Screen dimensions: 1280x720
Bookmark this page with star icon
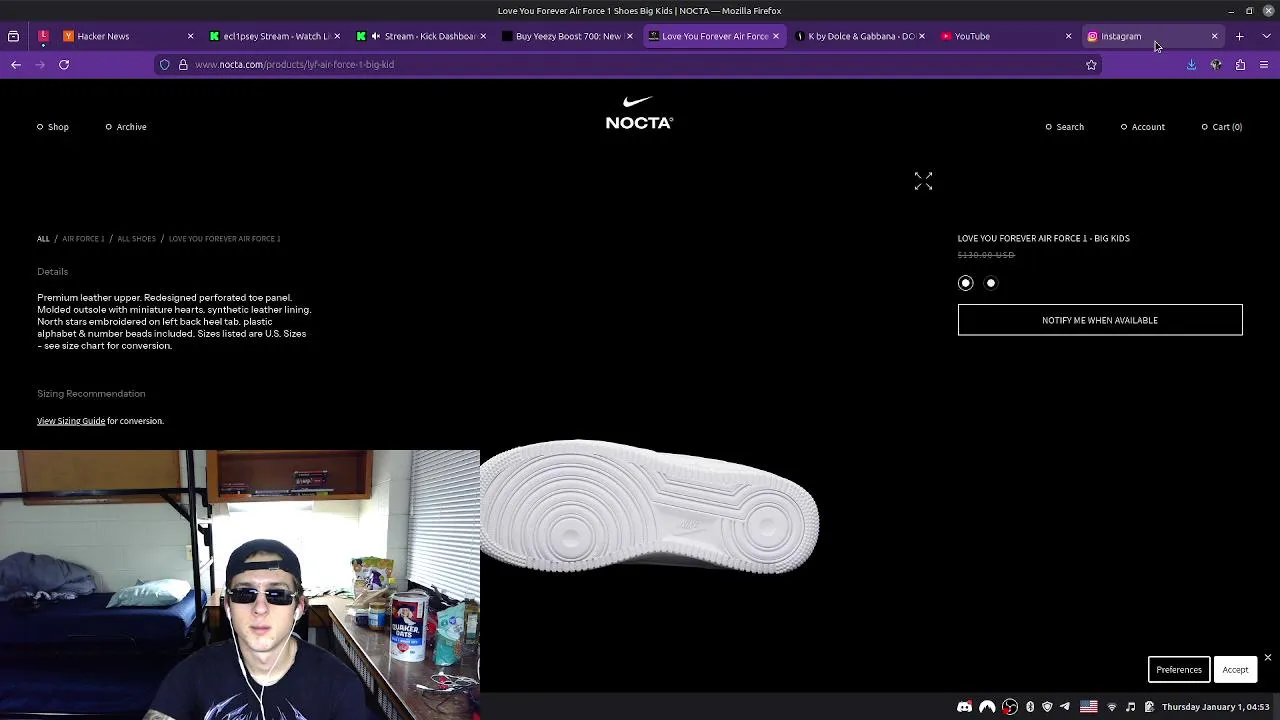(1091, 64)
